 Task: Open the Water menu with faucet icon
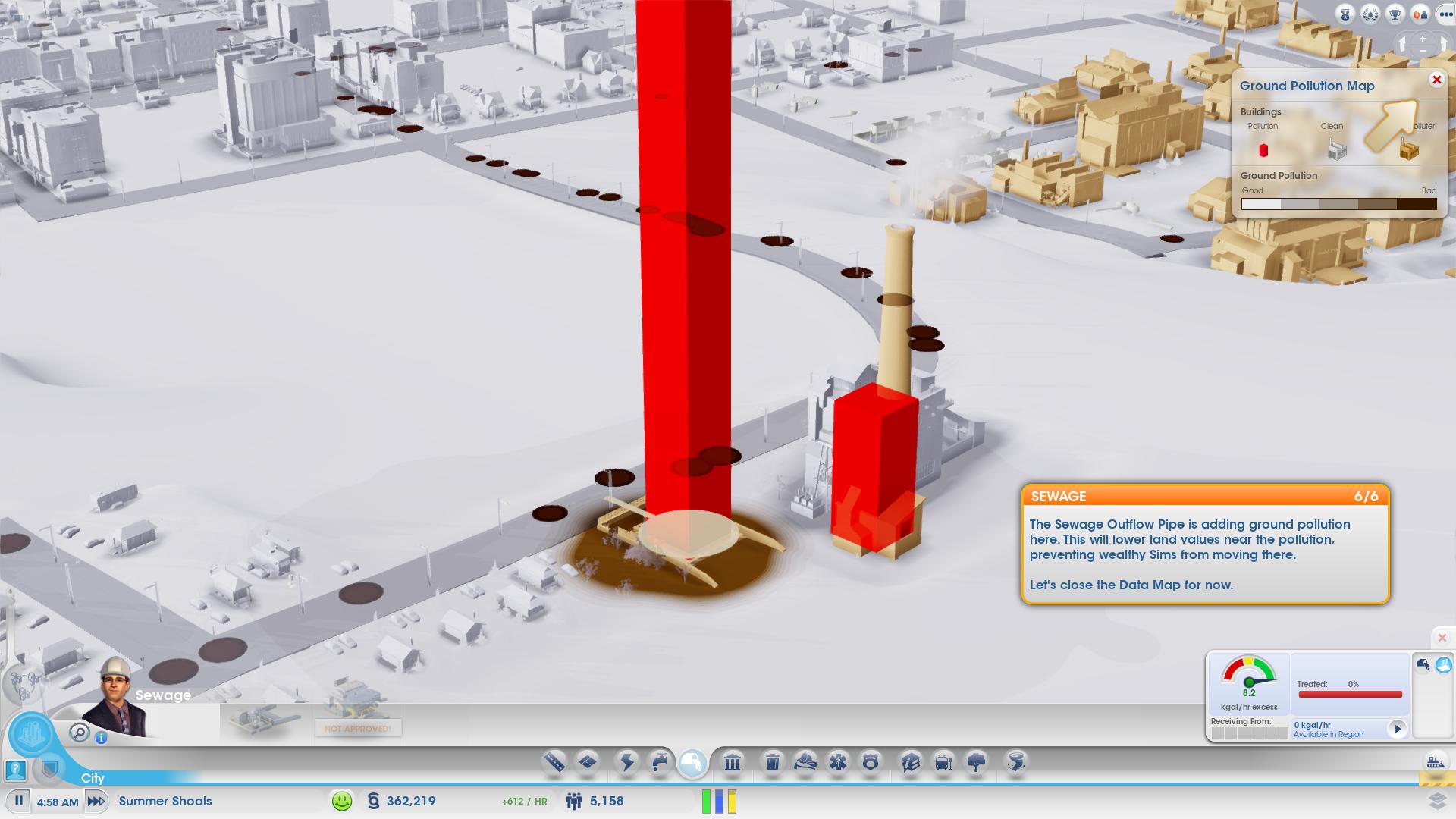pyautogui.click(x=660, y=761)
